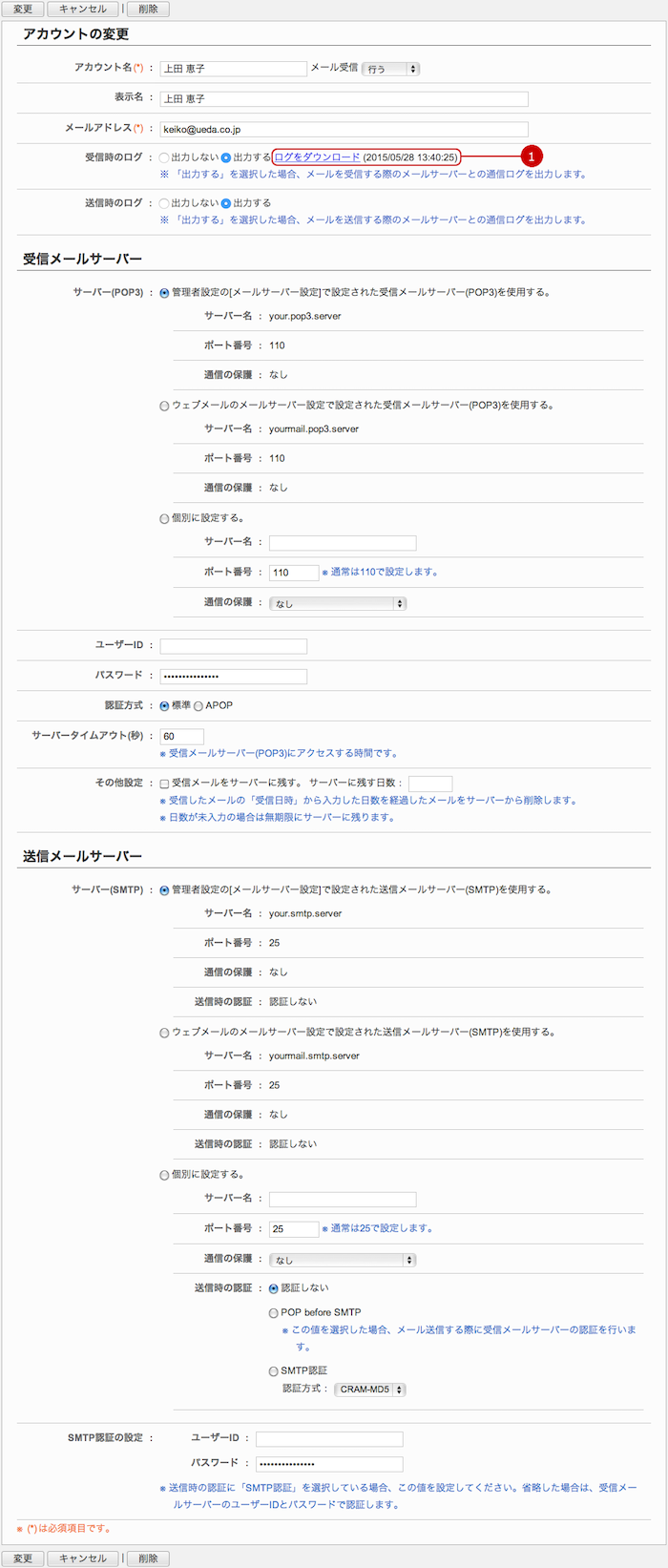
Task: Click the POP3 パスワード field
Action: click(x=234, y=676)
